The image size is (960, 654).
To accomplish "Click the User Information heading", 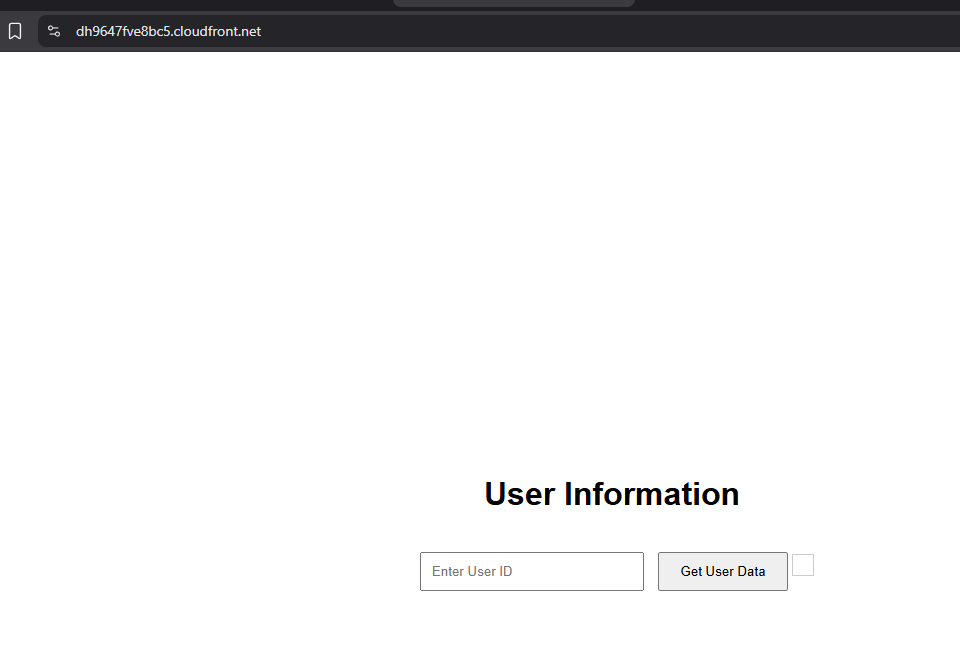I will (611, 494).
